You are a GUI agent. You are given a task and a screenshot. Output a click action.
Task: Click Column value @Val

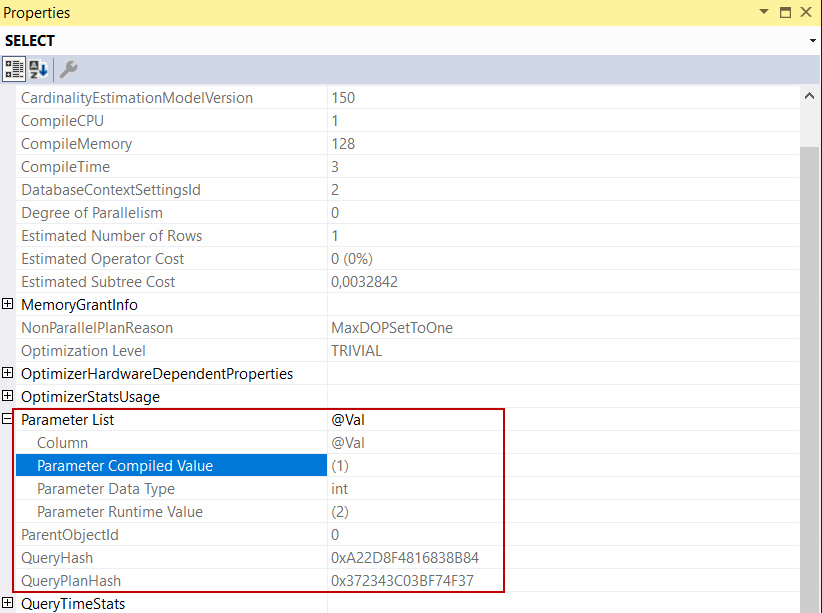(x=348, y=444)
